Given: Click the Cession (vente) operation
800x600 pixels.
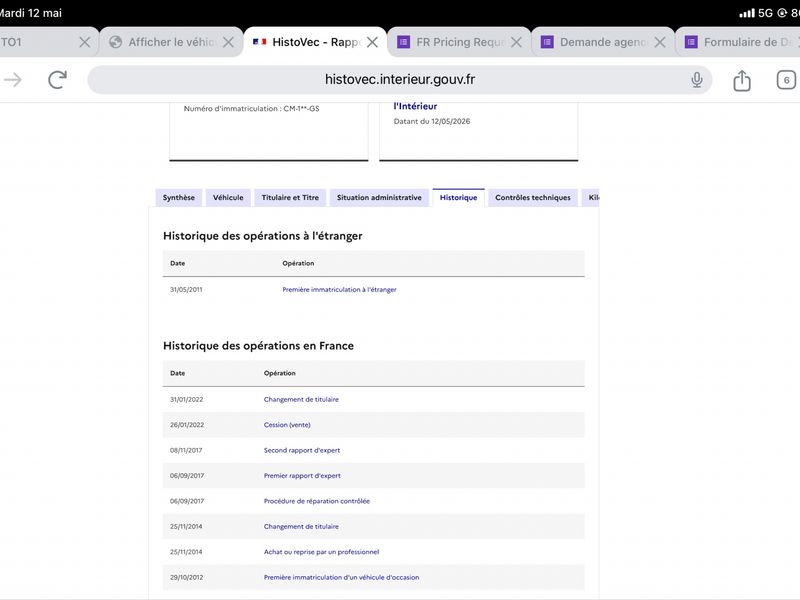Looking at the screenshot, I should 287,424.
